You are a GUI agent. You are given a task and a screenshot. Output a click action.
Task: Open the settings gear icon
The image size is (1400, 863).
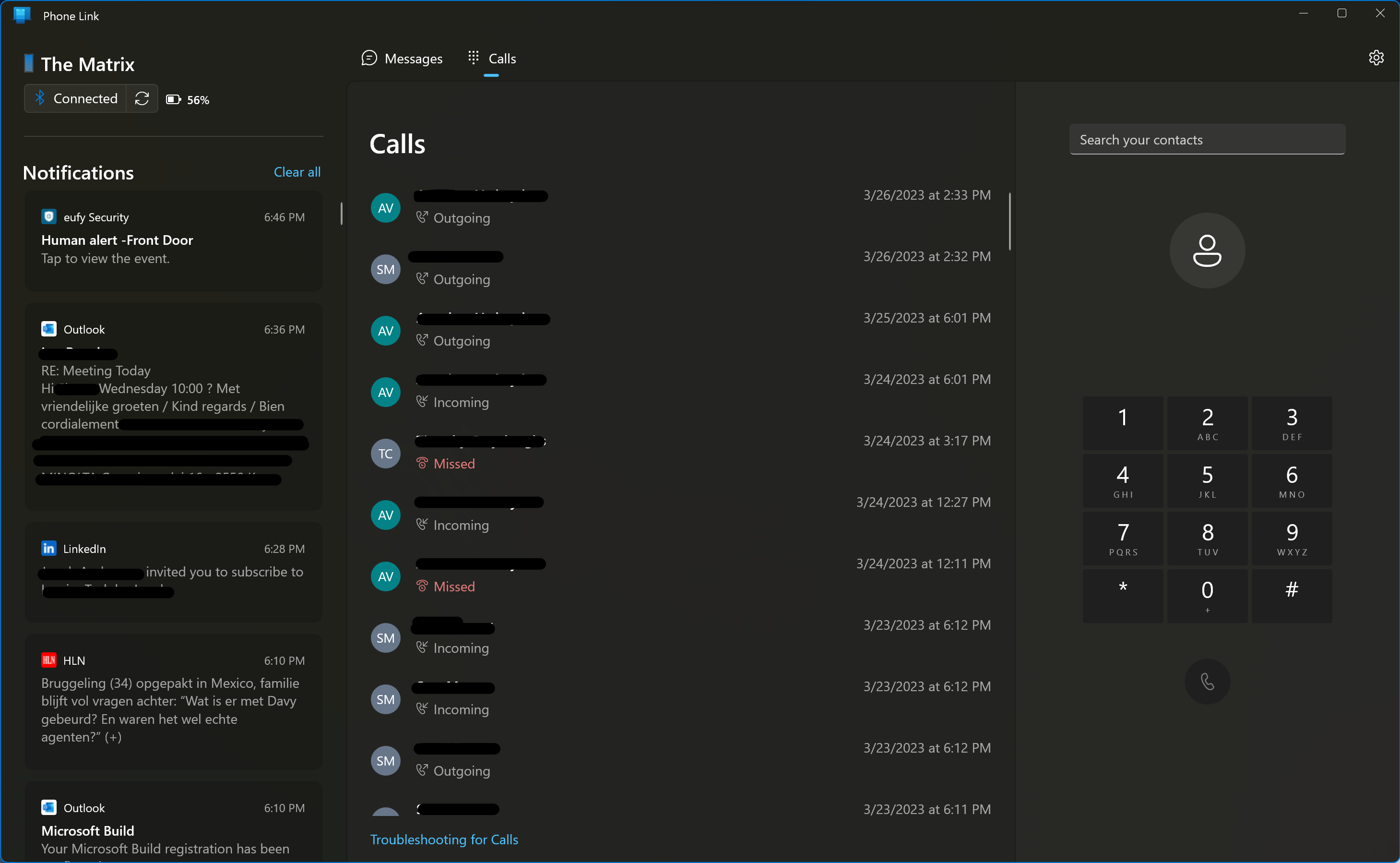(x=1376, y=58)
